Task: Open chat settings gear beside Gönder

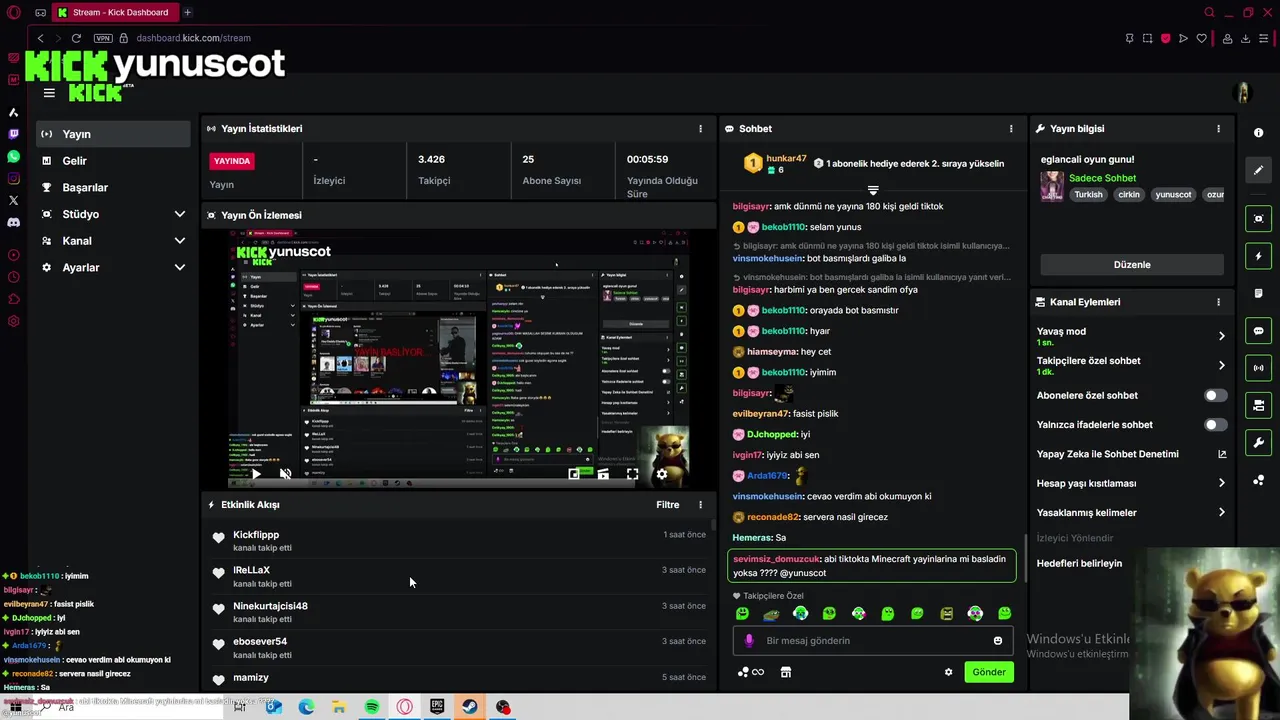Action: point(948,672)
